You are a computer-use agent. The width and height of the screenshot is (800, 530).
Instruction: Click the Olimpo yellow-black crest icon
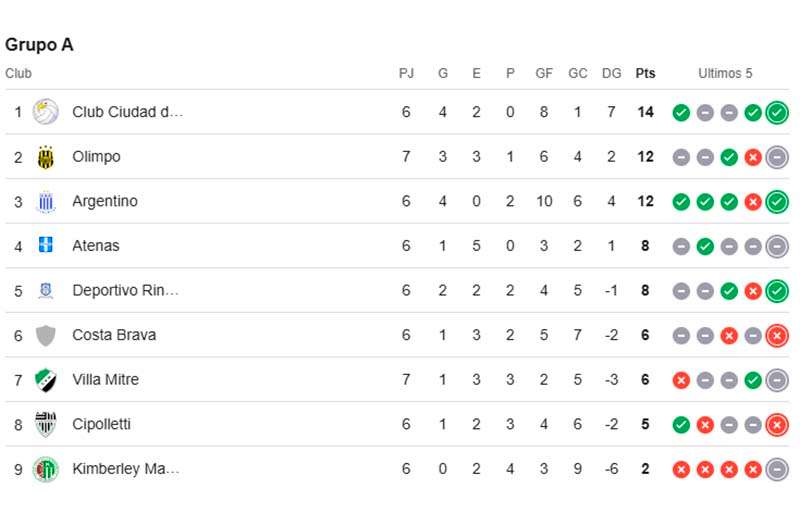tap(45, 157)
